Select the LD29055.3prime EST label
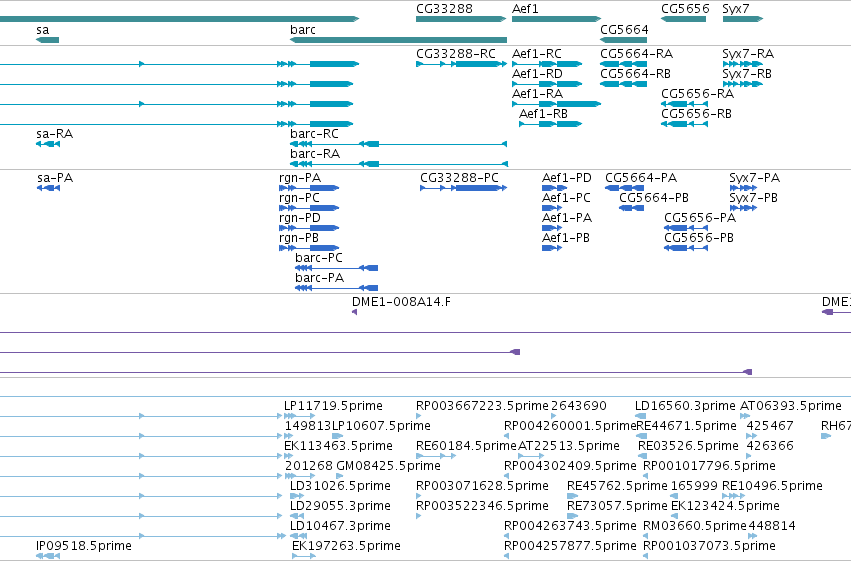The height and width of the screenshot is (561, 851). click(340, 506)
